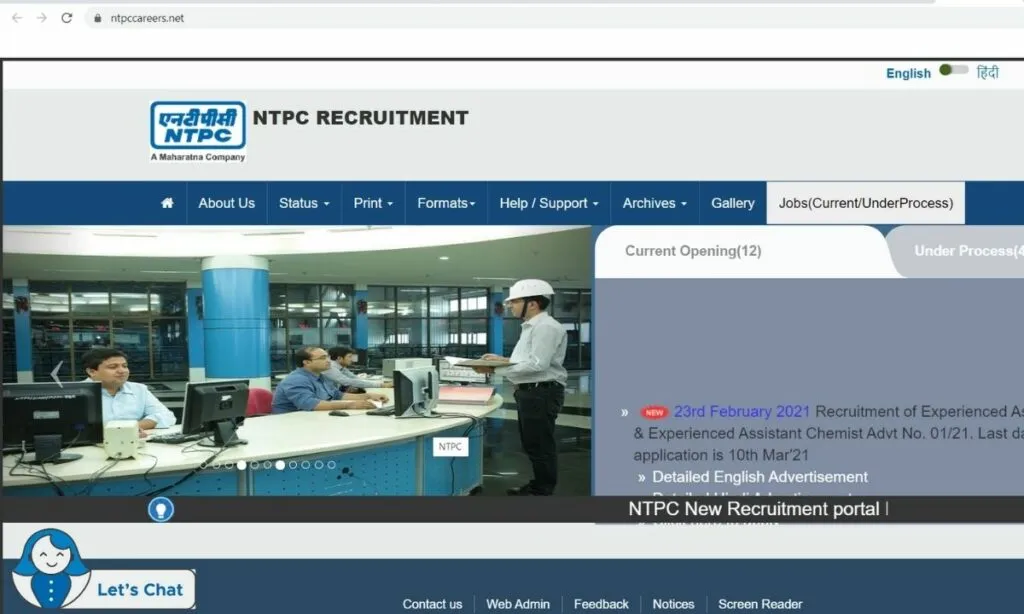
Task: Open the Detailed English Advertisement link
Action: click(x=759, y=477)
